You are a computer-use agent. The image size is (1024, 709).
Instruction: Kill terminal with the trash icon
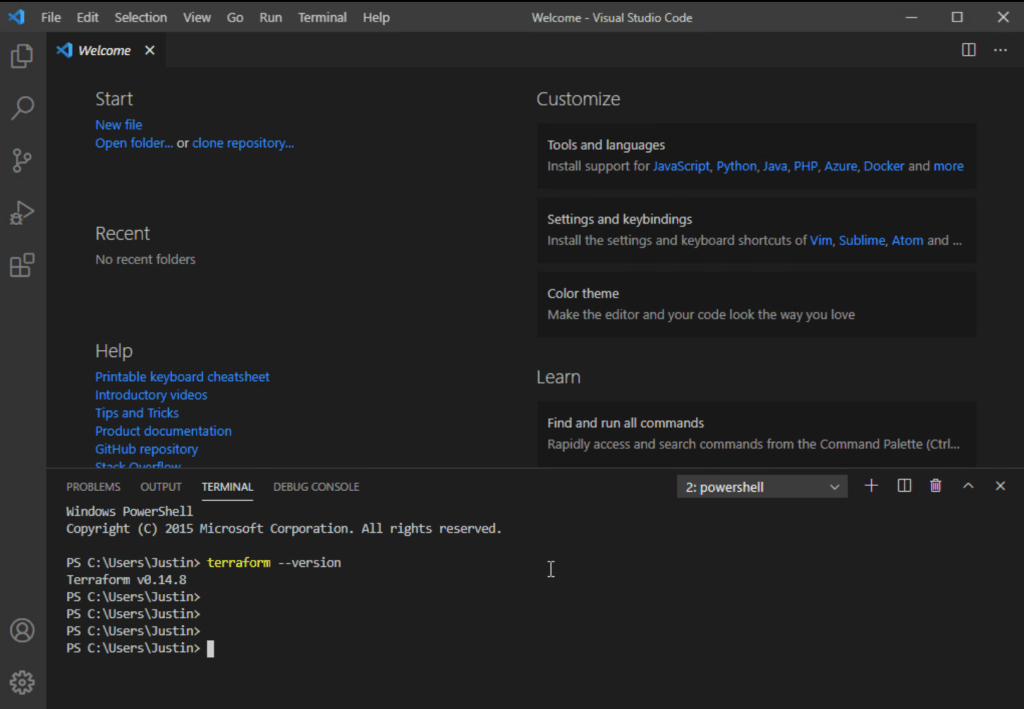[x=936, y=486]
